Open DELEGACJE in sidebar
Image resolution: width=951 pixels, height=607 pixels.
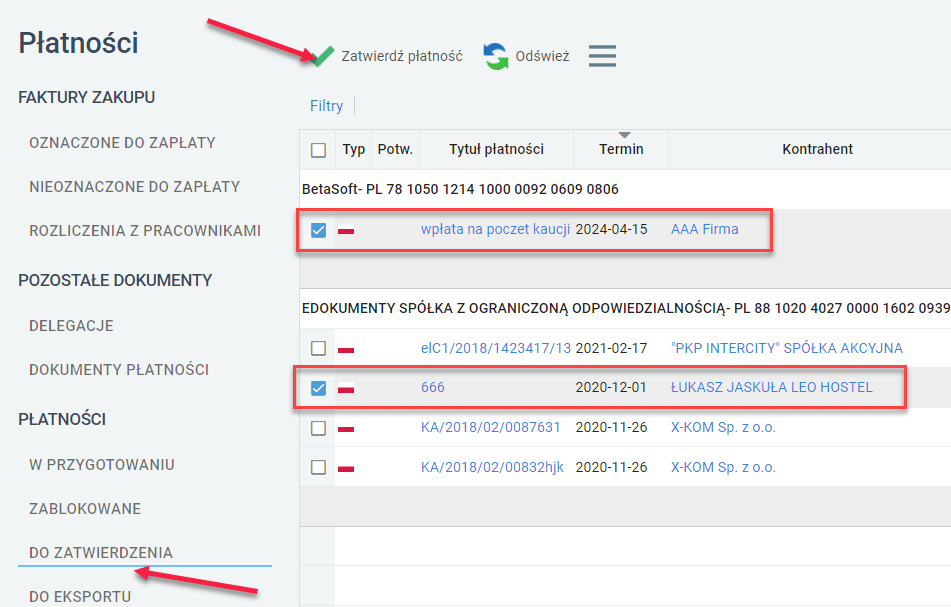click(72, 326)
